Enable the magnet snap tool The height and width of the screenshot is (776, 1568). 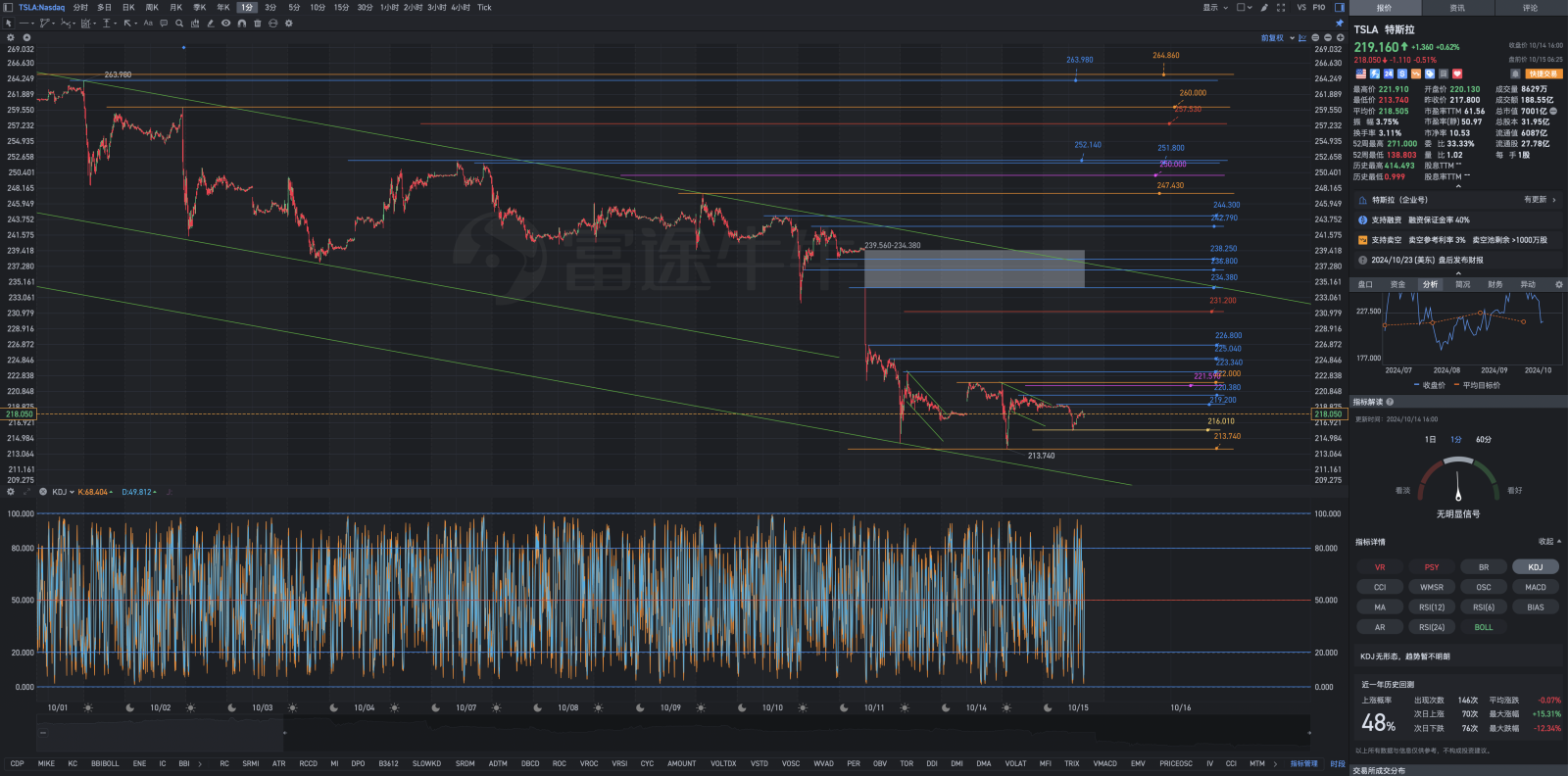(x=242, y=23)
